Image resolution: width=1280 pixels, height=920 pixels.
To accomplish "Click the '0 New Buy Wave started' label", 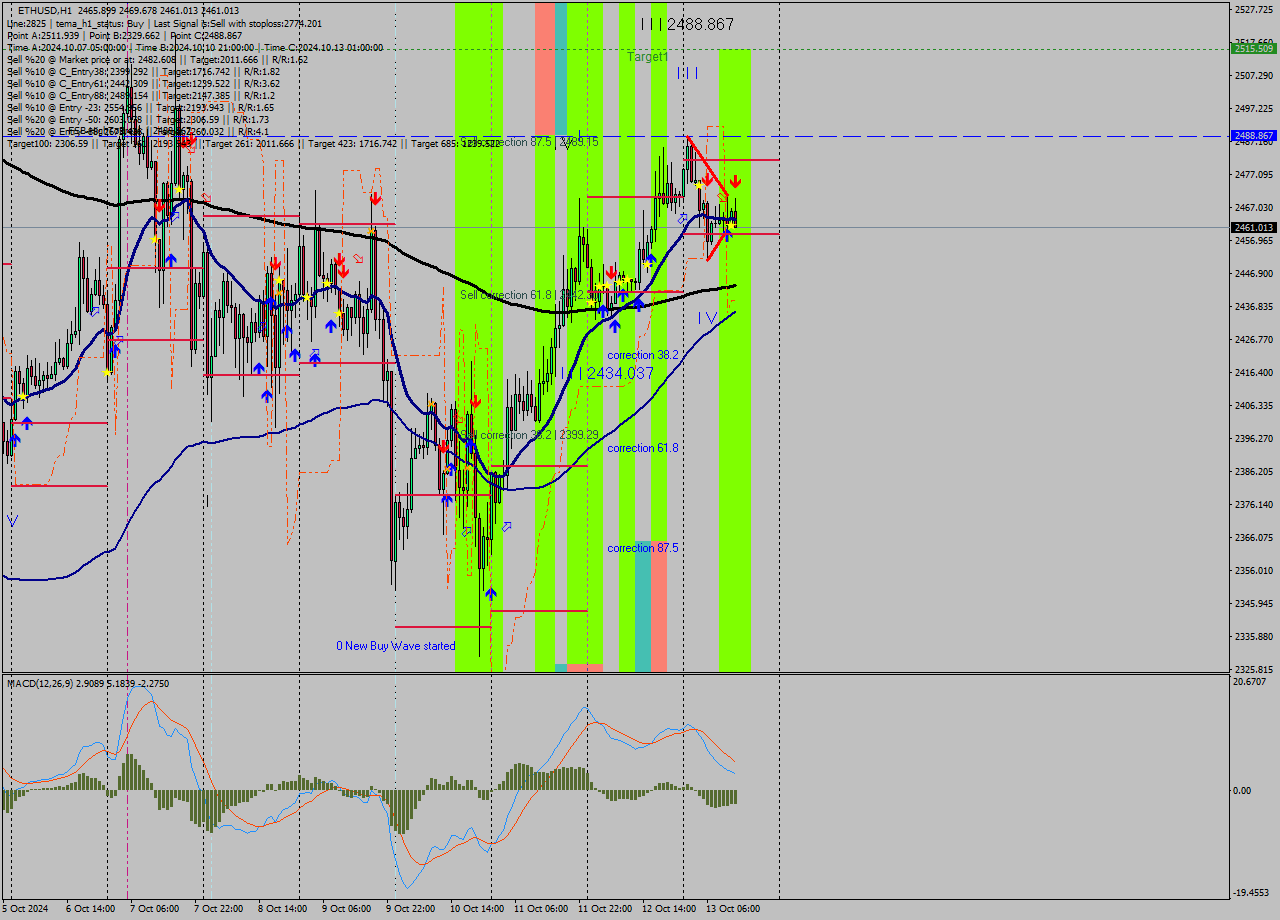I will point(396,646).
